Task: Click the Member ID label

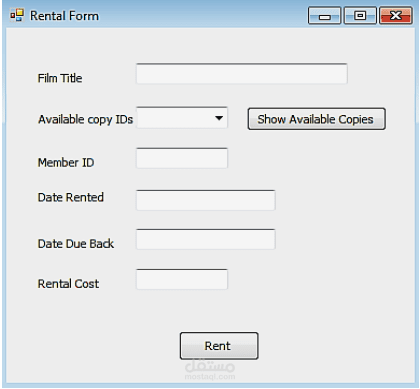Action: tap(66, 163)
